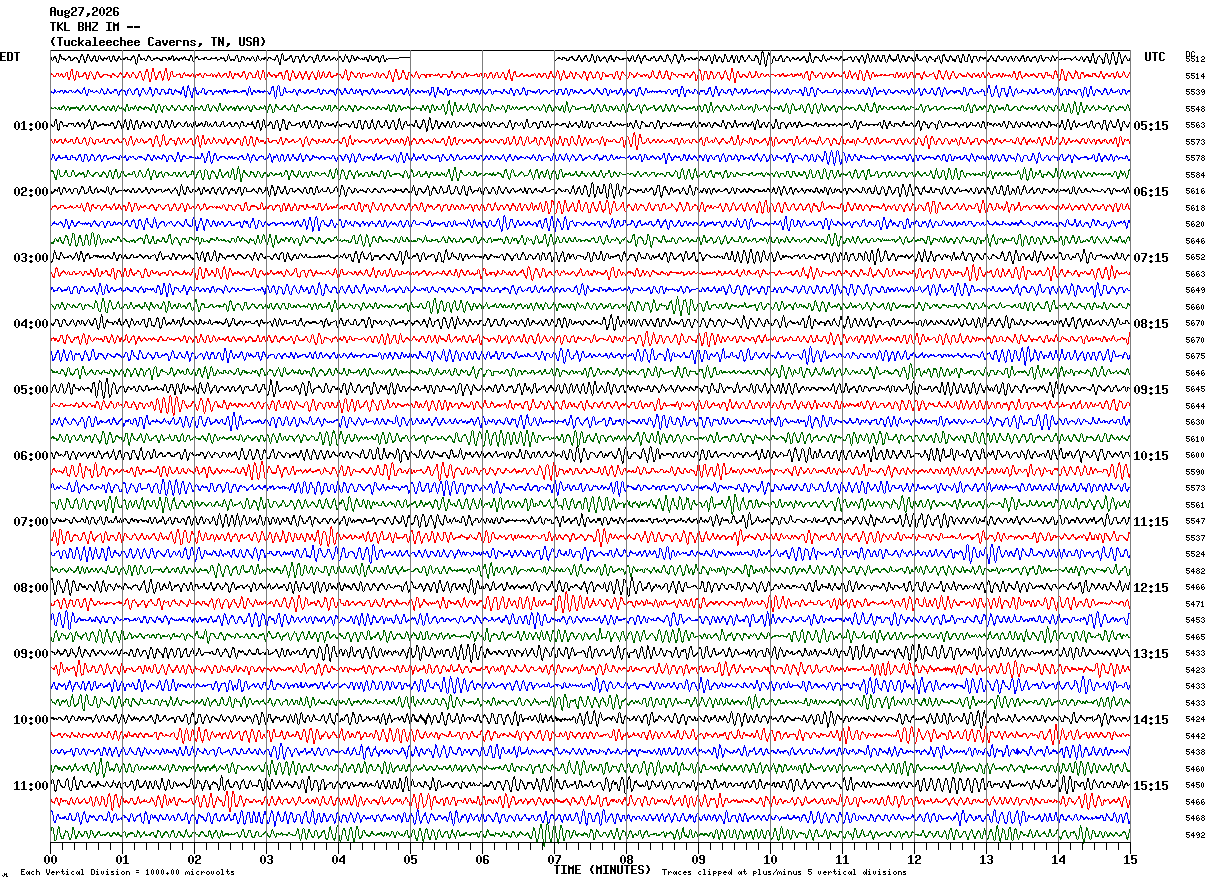Click the station code "TKL BHZ IM --"

(x=94, y=27)
